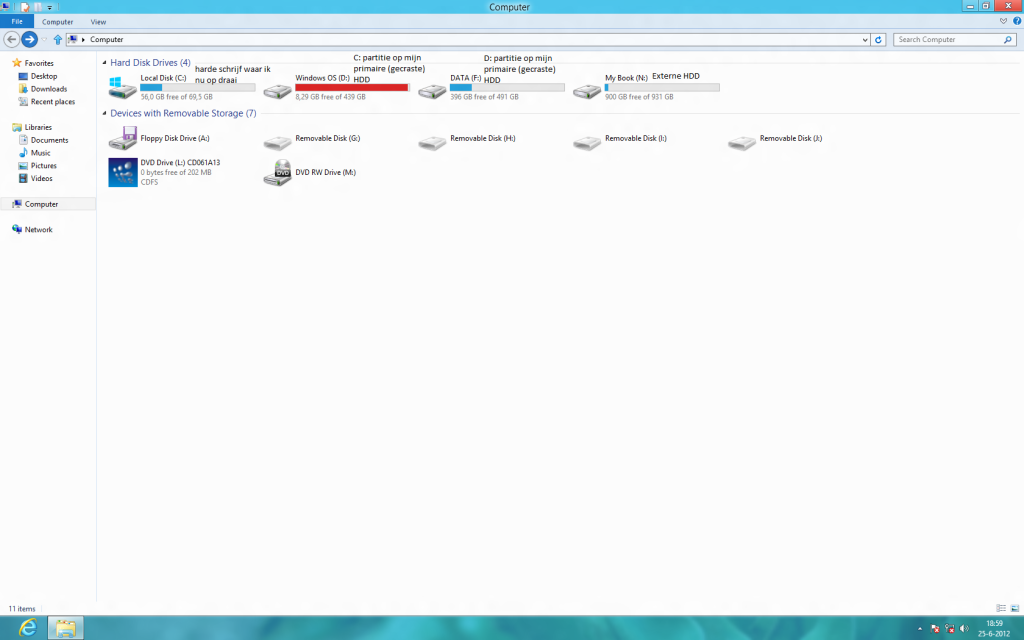
Task: Select the Windows OS (D:) drive icon
Action: point(277,91)
